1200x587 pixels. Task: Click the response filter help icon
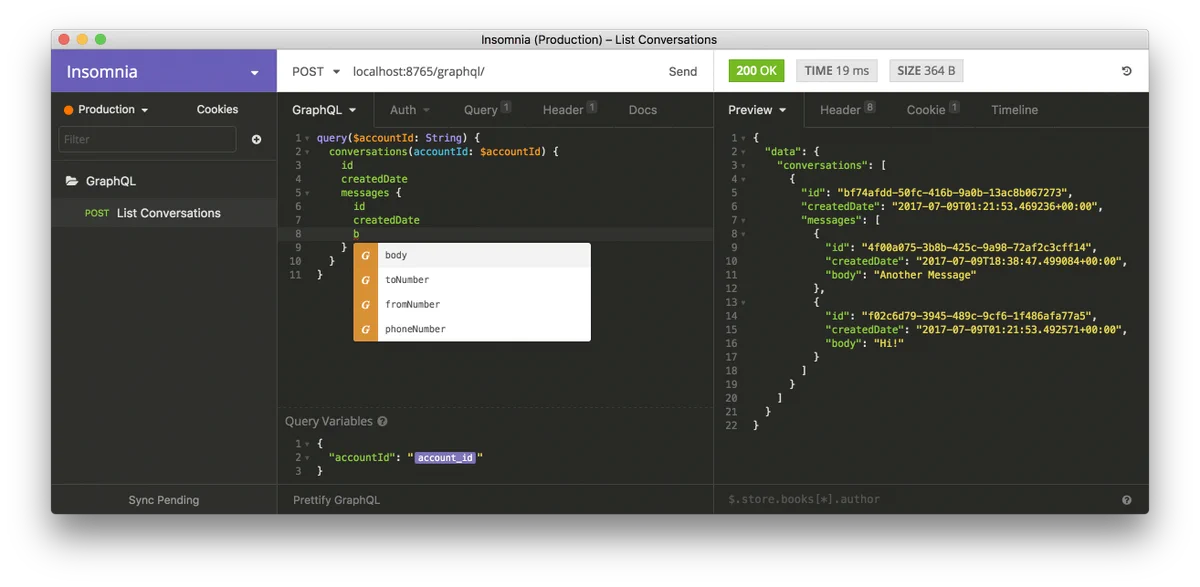[x=1127, y=500]
